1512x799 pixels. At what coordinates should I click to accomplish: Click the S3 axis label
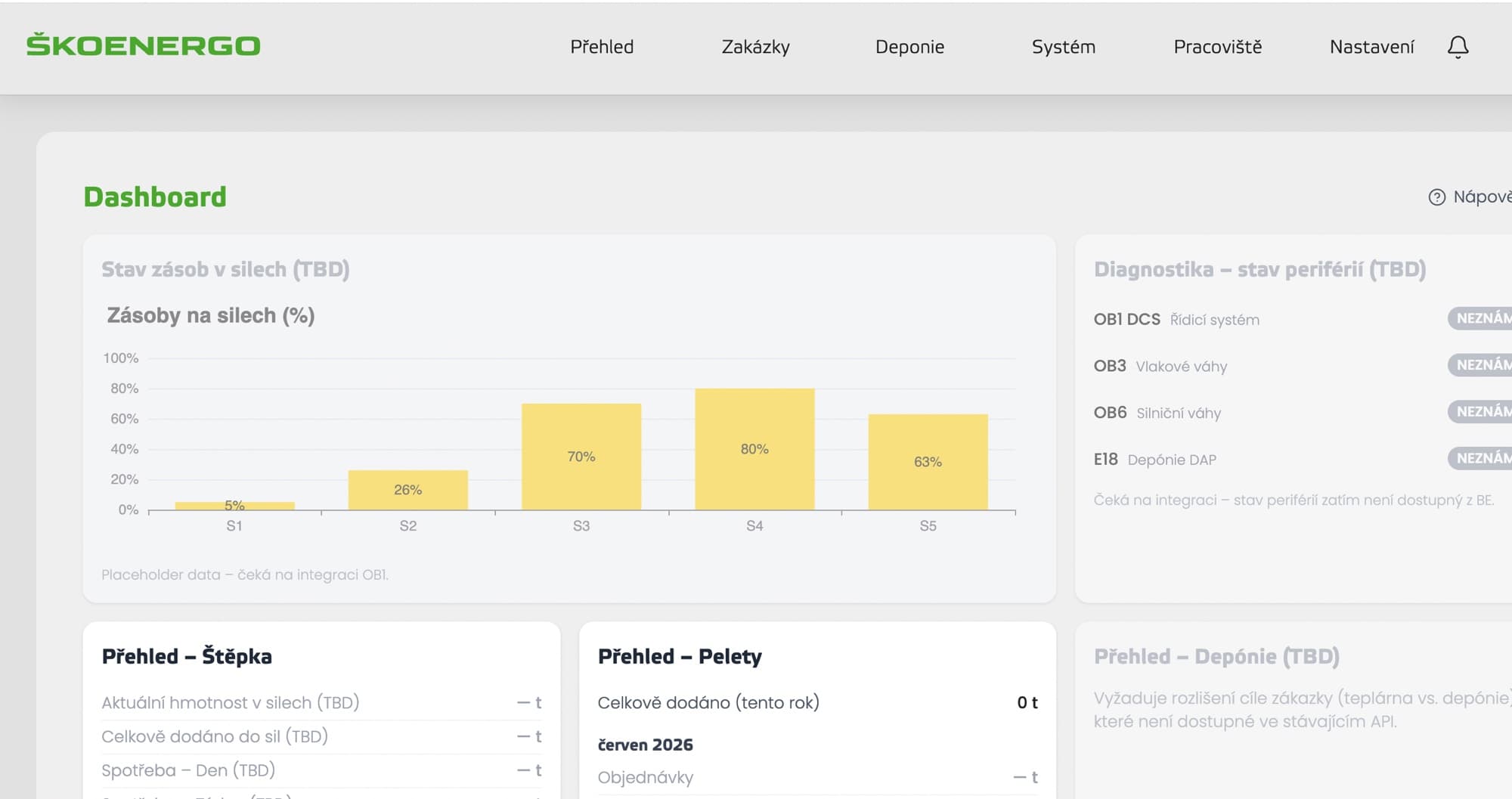coord(581,526)
